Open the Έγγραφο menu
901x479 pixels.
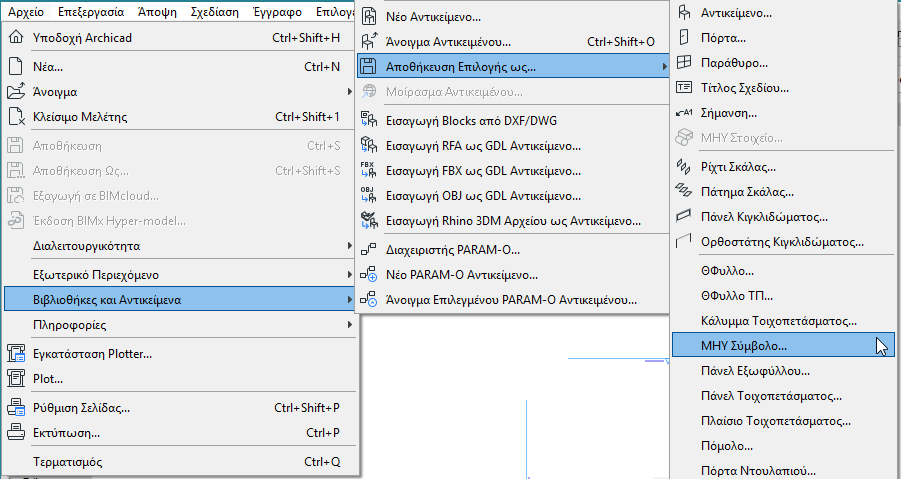pyautogui.click(x=278, y=11)
